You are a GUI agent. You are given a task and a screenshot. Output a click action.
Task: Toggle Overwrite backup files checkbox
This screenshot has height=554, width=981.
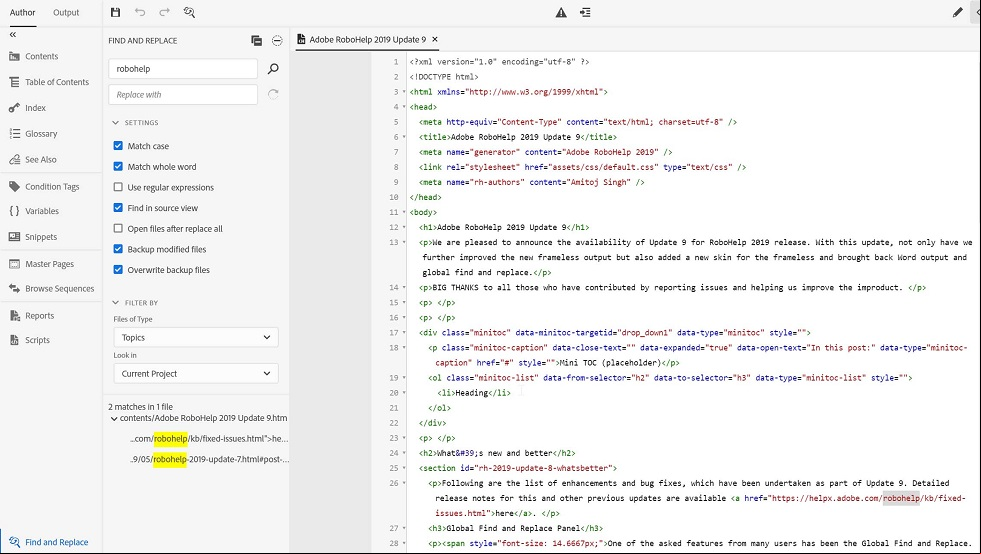pos(118,270)
